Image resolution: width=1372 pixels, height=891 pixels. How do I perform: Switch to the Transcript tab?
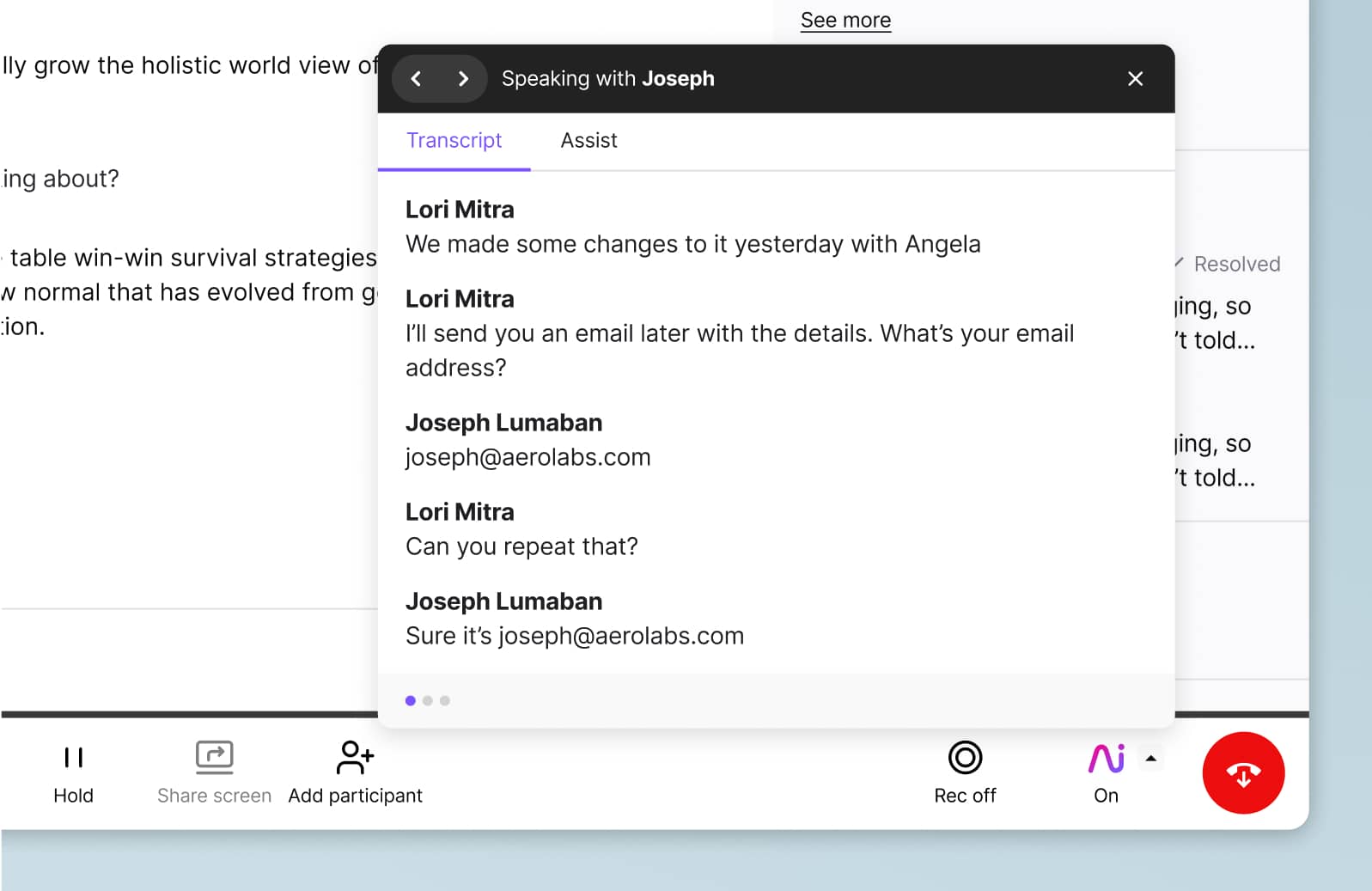tap(454, 141)
